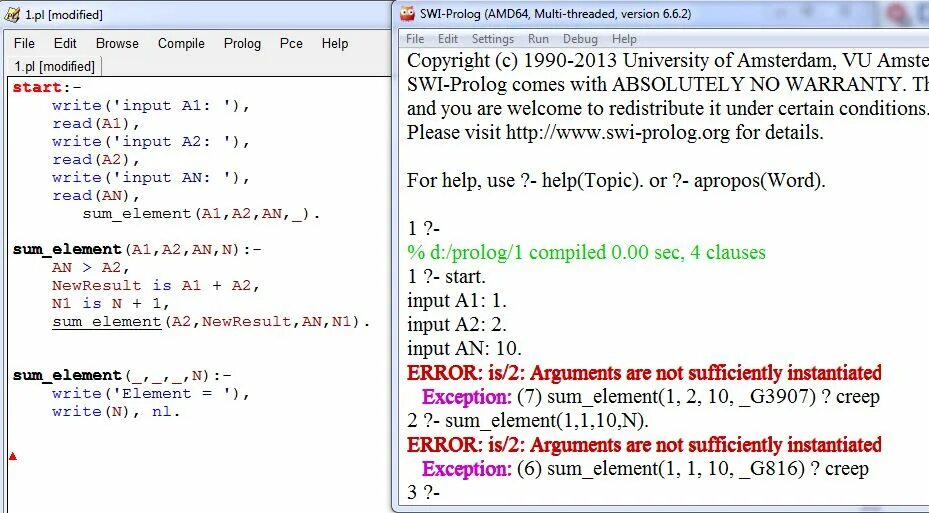Viewport: 929px width, 513px height.
Task: Click 'input A1: 1.' console line
Action: (457, 300)
